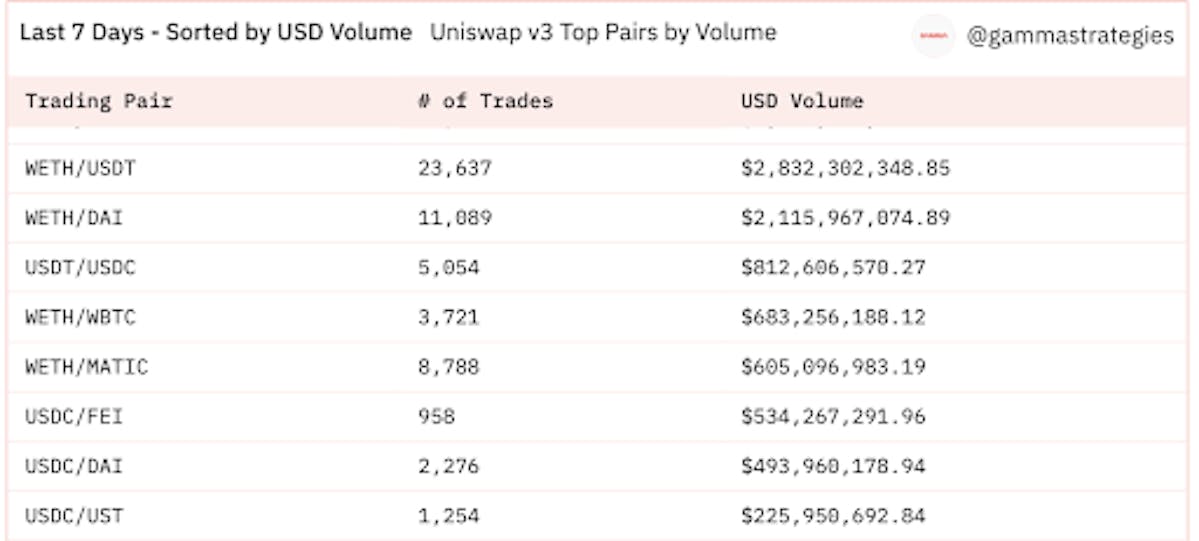Image resolution: width=1199 pixels, height=541 pixels.
Task: Select the WETH/WBTC trading pair cell
Action: (x=80, y=317)
